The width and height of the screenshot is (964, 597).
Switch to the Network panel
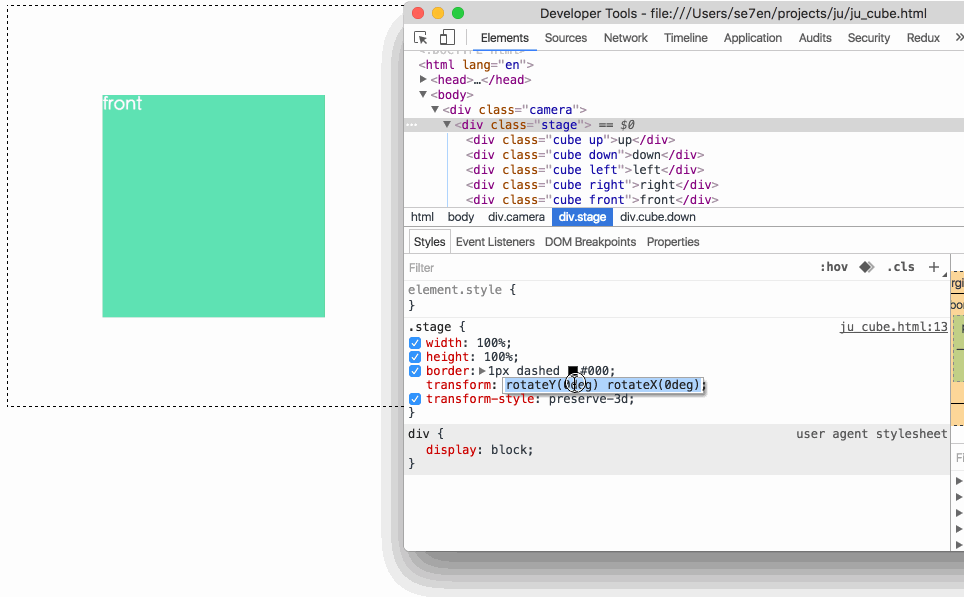click(x=625, y=38)
